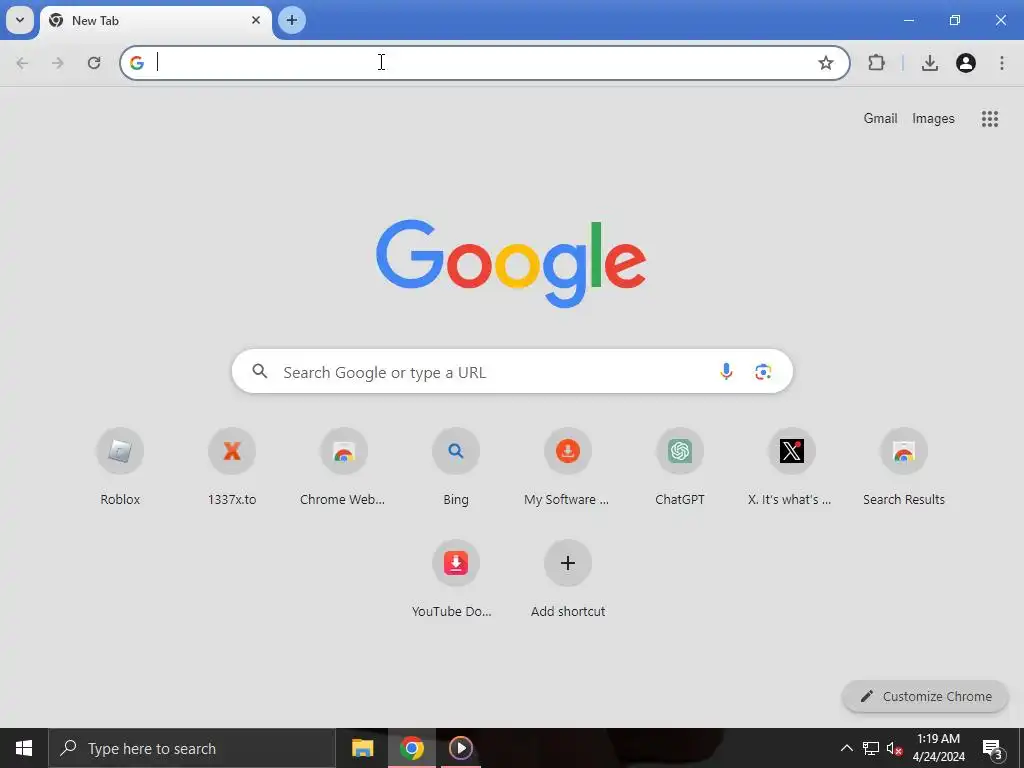Close the New Tab tab

pyautogui.click(x=256, y=20)
